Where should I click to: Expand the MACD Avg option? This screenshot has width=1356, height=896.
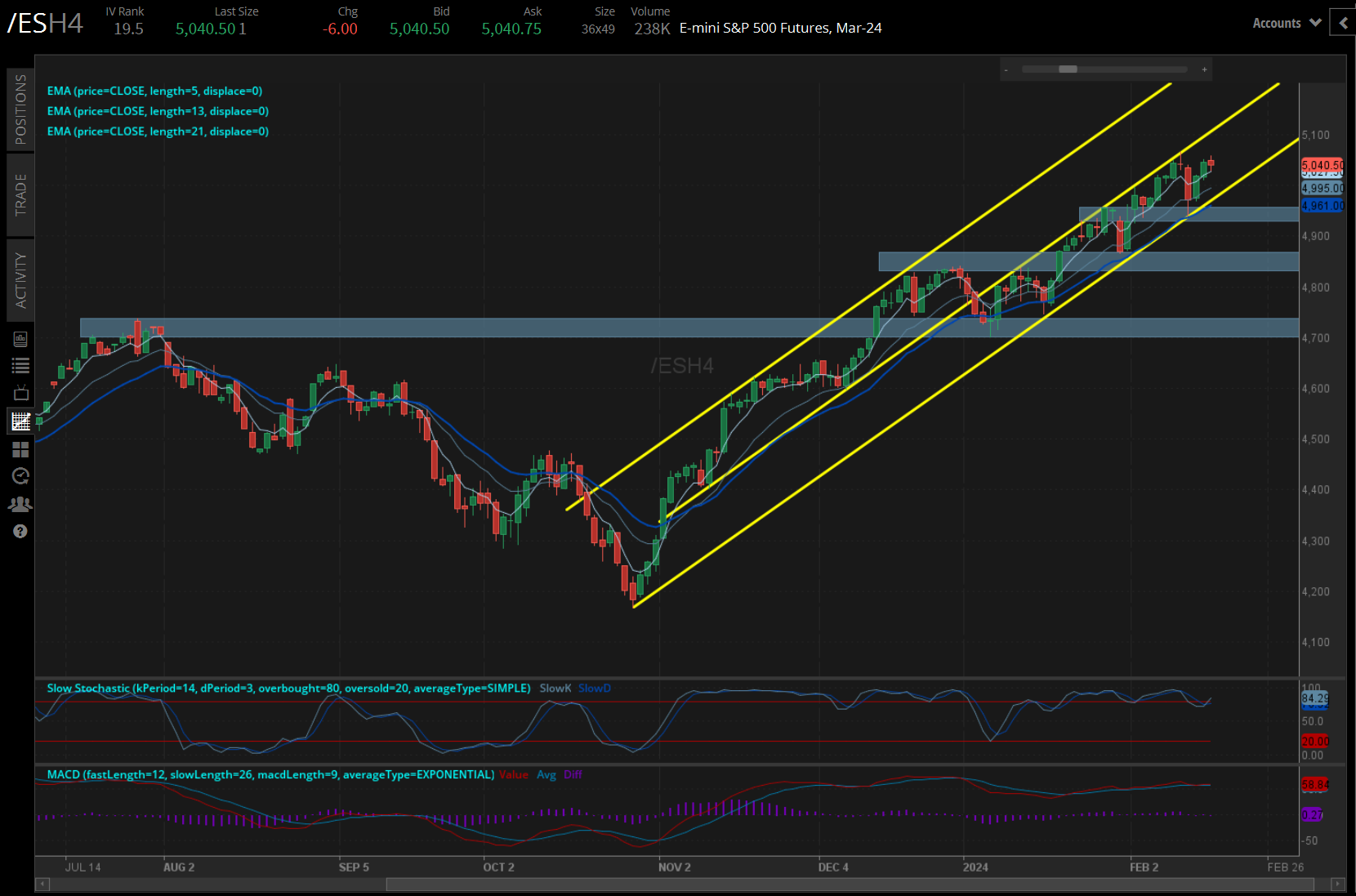[x=546, y=774]
